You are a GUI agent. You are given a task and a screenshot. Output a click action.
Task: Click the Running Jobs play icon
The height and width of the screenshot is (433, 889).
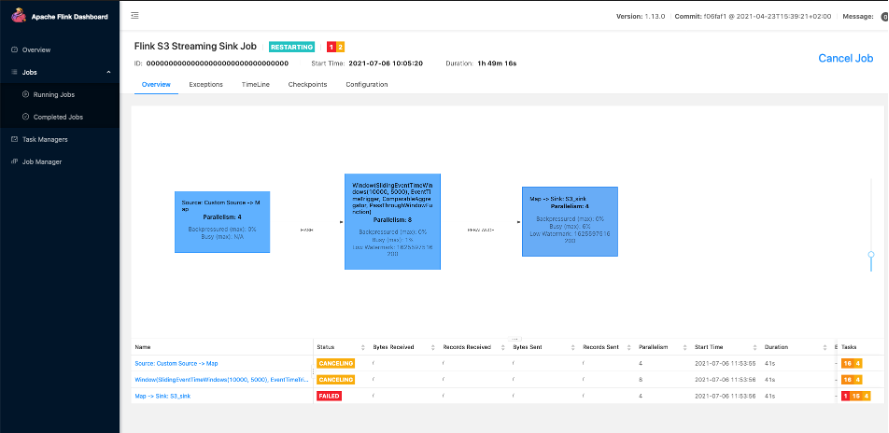pyautogui.click(x=26, y=94)
